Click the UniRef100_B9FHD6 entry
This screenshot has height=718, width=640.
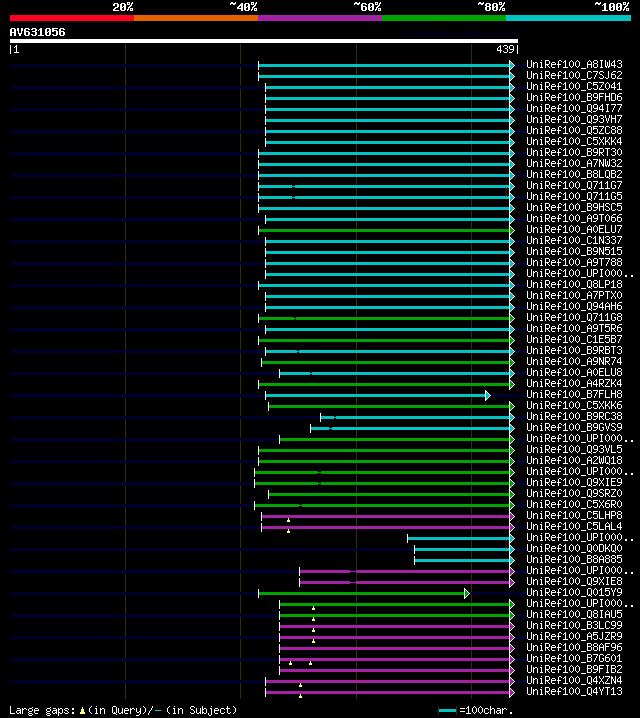574,98
